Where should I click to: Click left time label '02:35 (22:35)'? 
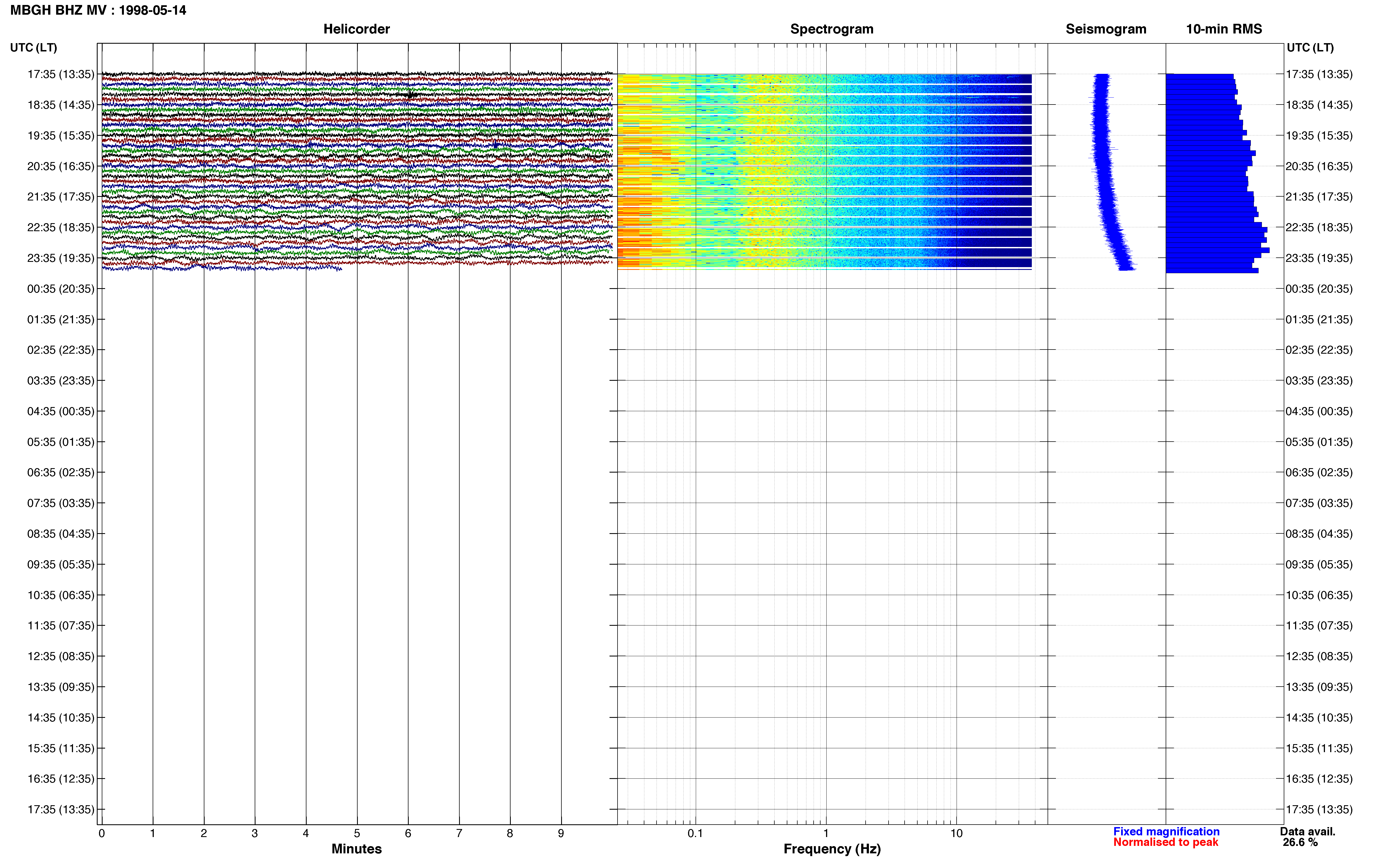[x=61, y=350]
